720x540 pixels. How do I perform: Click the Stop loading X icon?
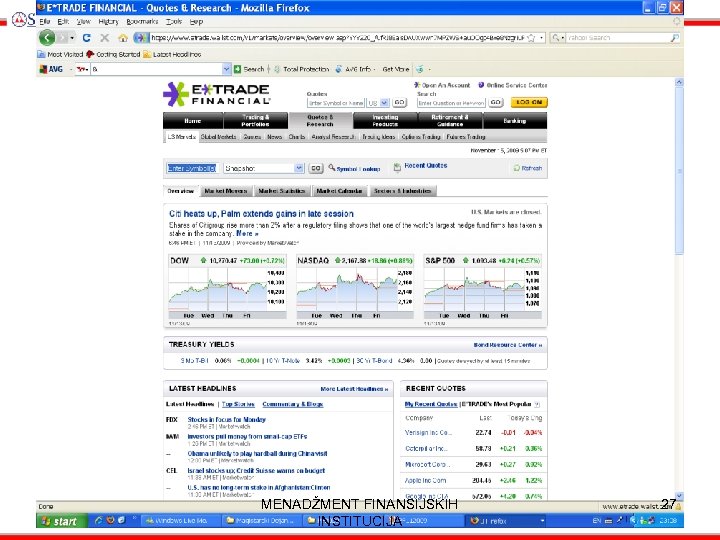(x=105, y=38)
